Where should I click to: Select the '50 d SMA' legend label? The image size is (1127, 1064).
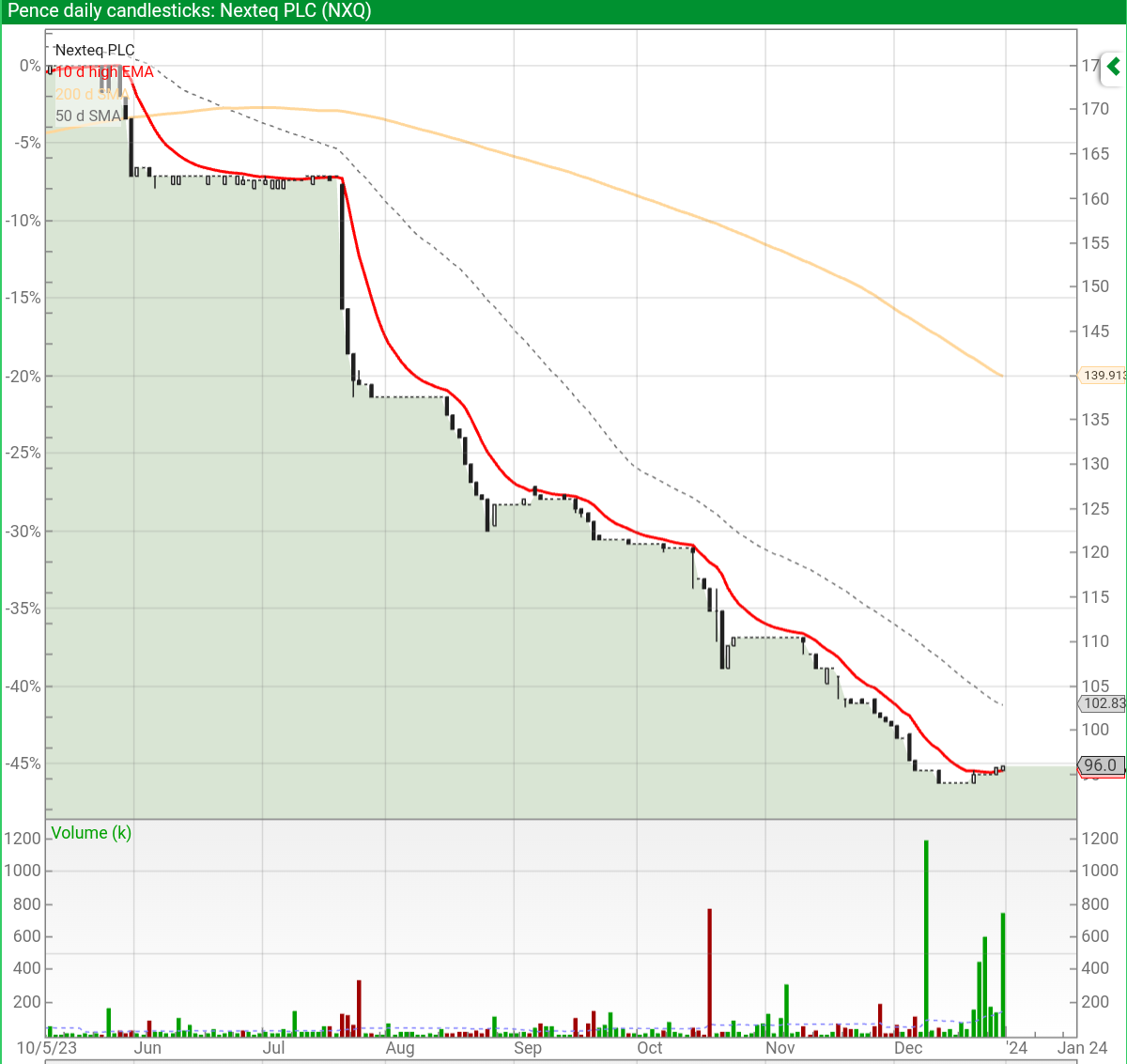pos(88,116)
